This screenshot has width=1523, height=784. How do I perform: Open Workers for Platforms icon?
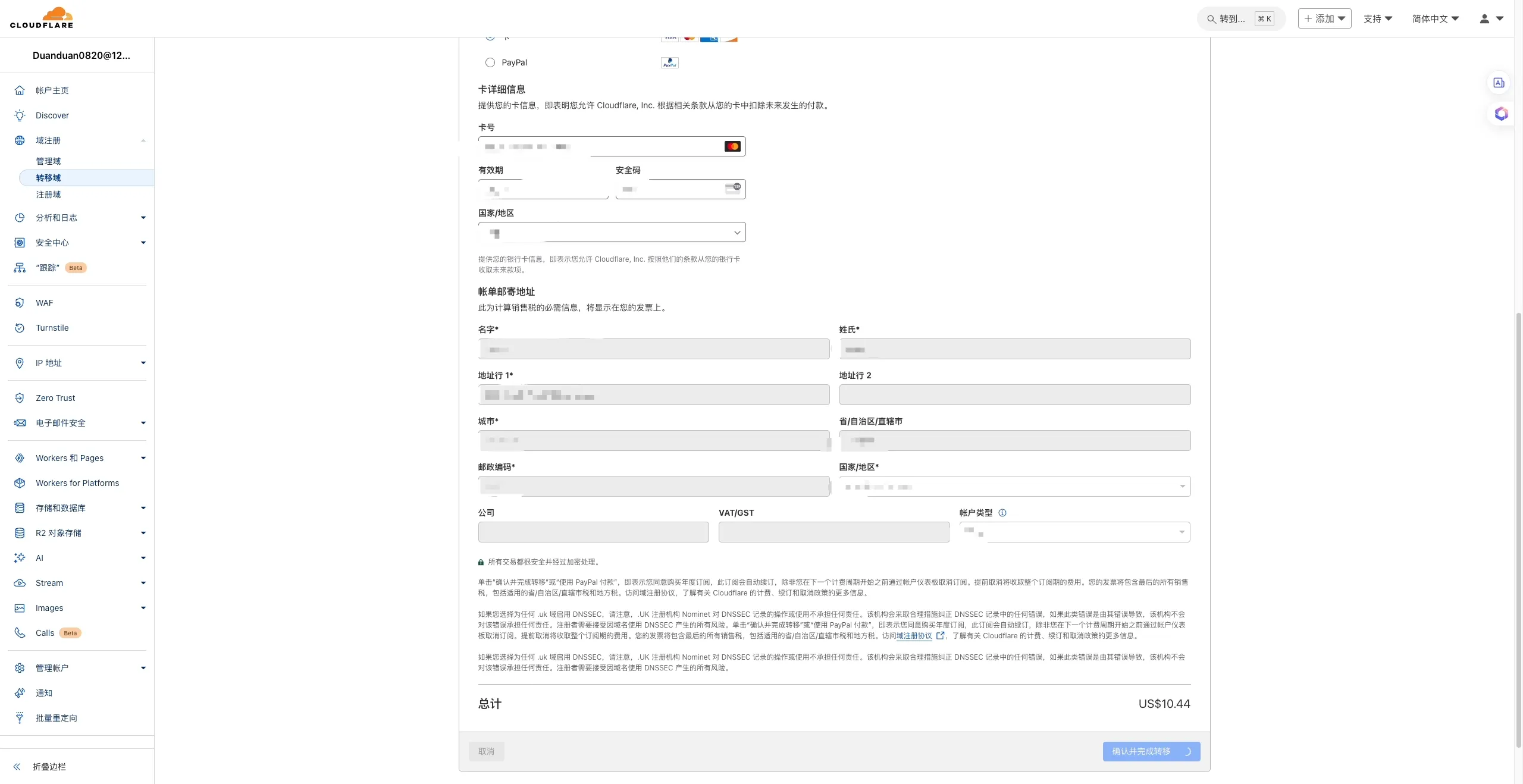[20, 483]
